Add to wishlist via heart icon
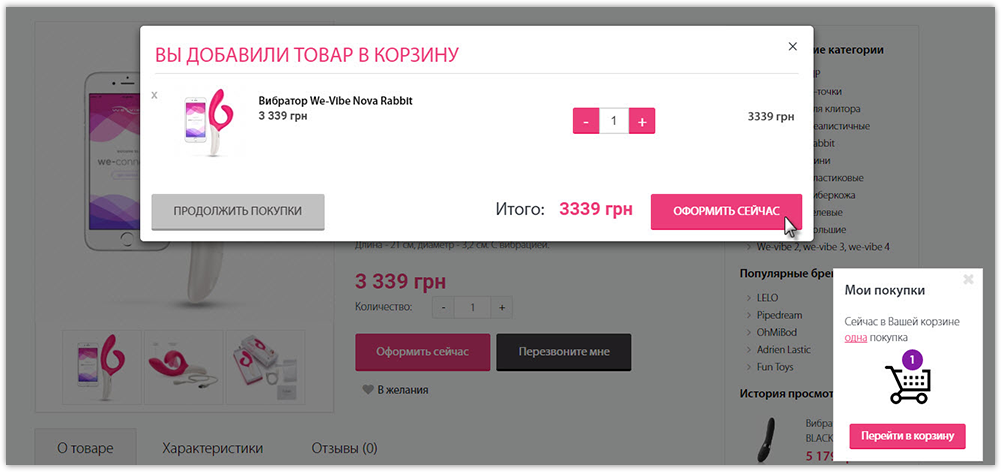This screenshot has width=1001, height=472. (369, 390)
